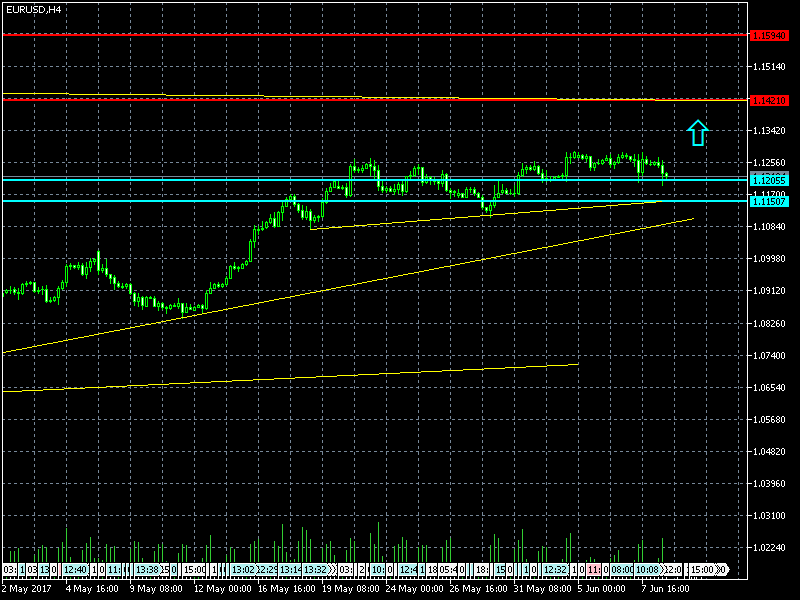Click the 12:32 event marker
Screen dimensions: 800x600
(556, 569)
